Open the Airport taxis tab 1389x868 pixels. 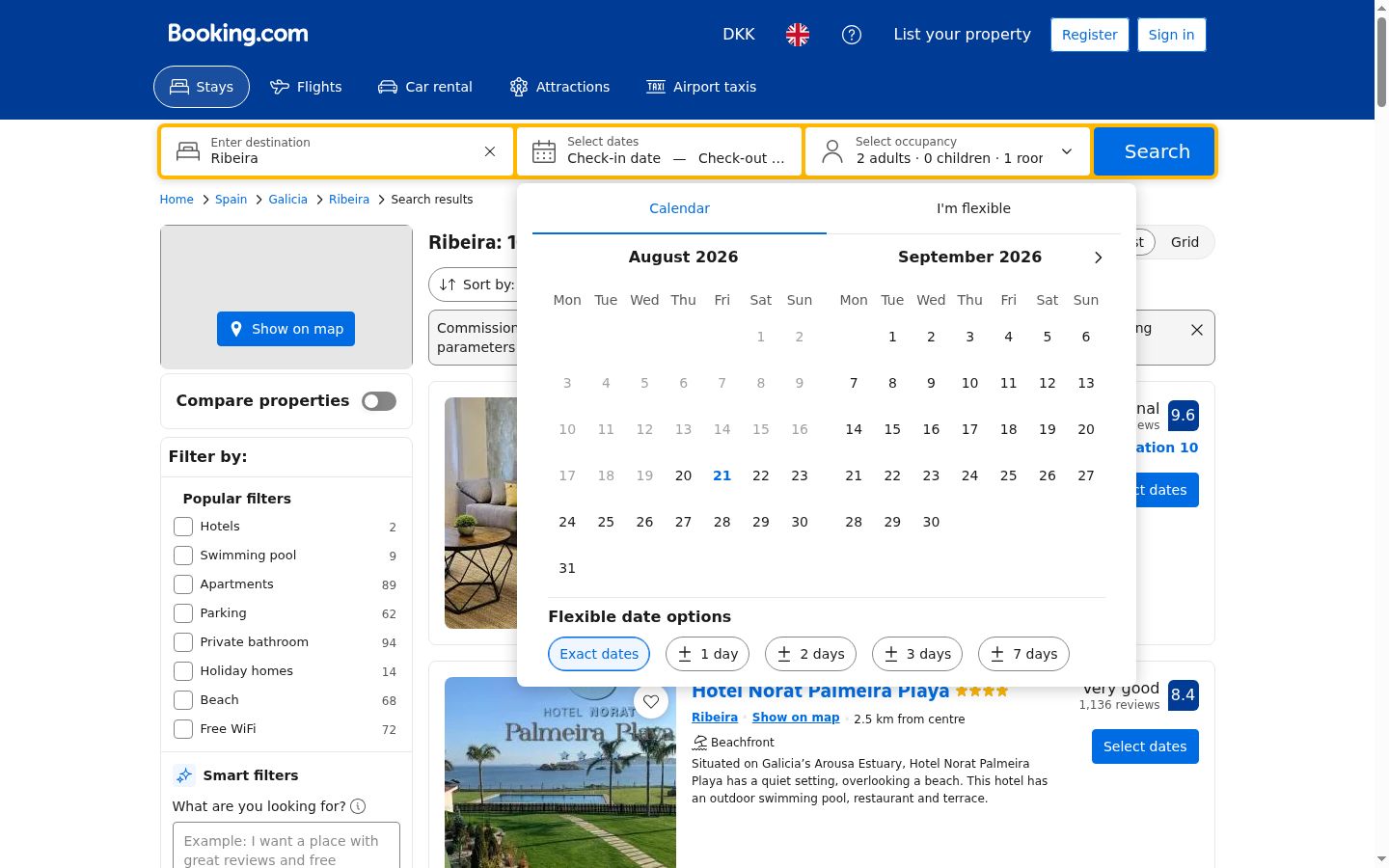pyautogui.click(x=701, y=87)
